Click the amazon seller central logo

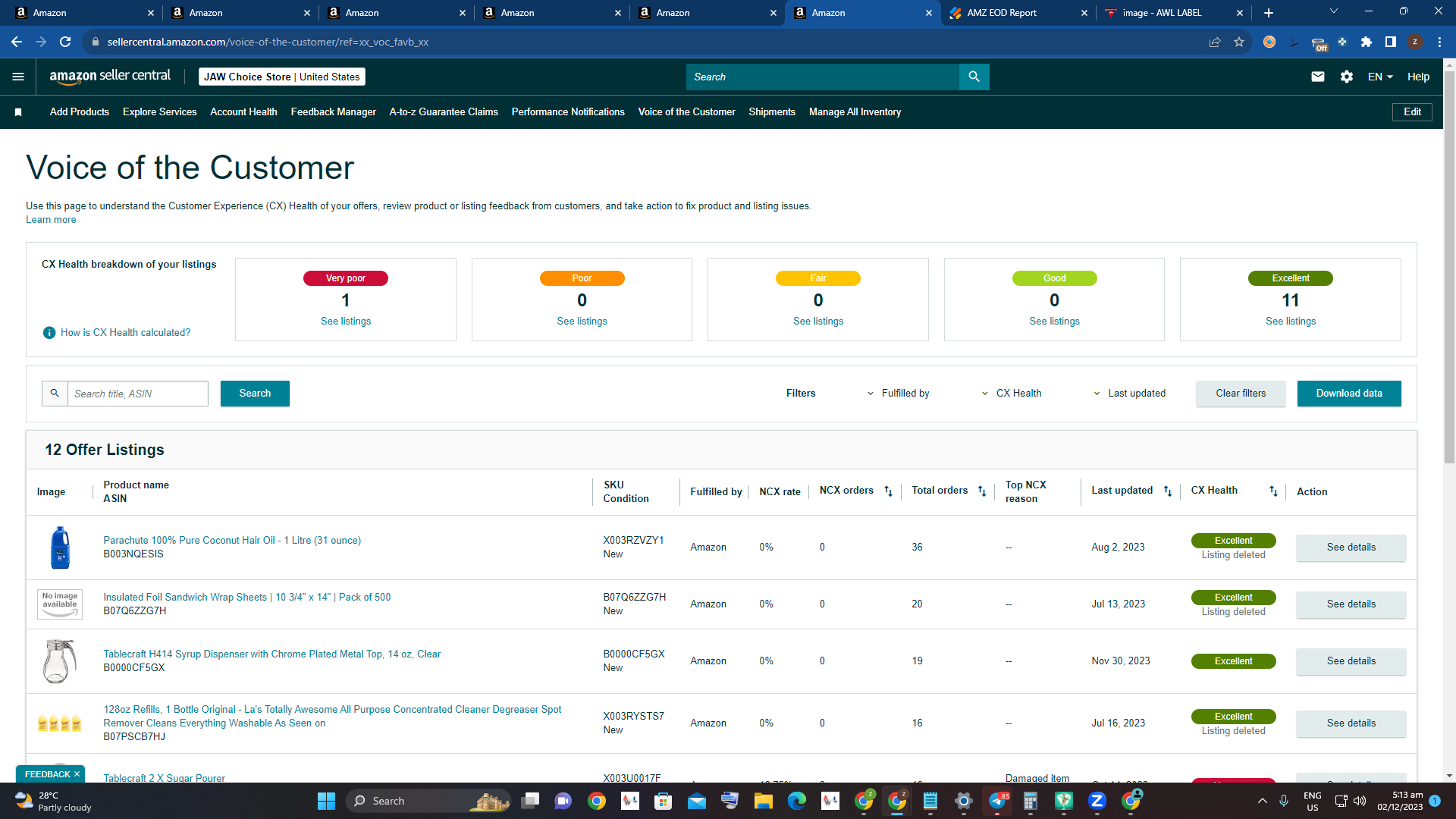(x=110, y=76)
